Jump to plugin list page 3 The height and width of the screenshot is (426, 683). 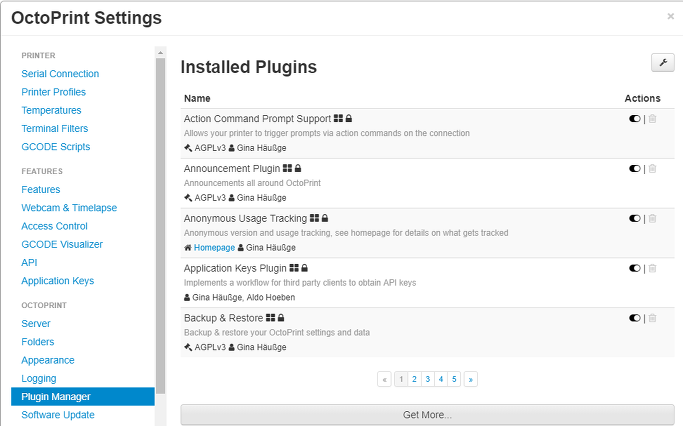(428, 379)
